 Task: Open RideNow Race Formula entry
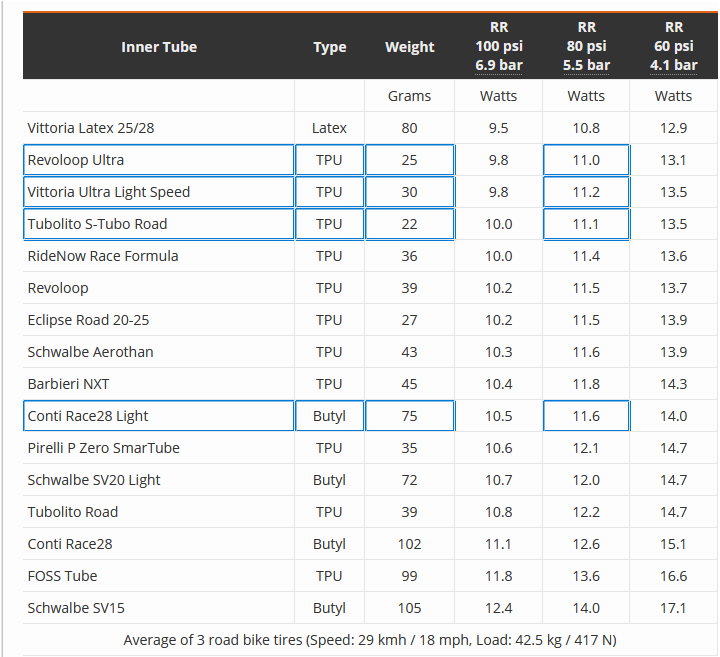[x=103, y=256]
